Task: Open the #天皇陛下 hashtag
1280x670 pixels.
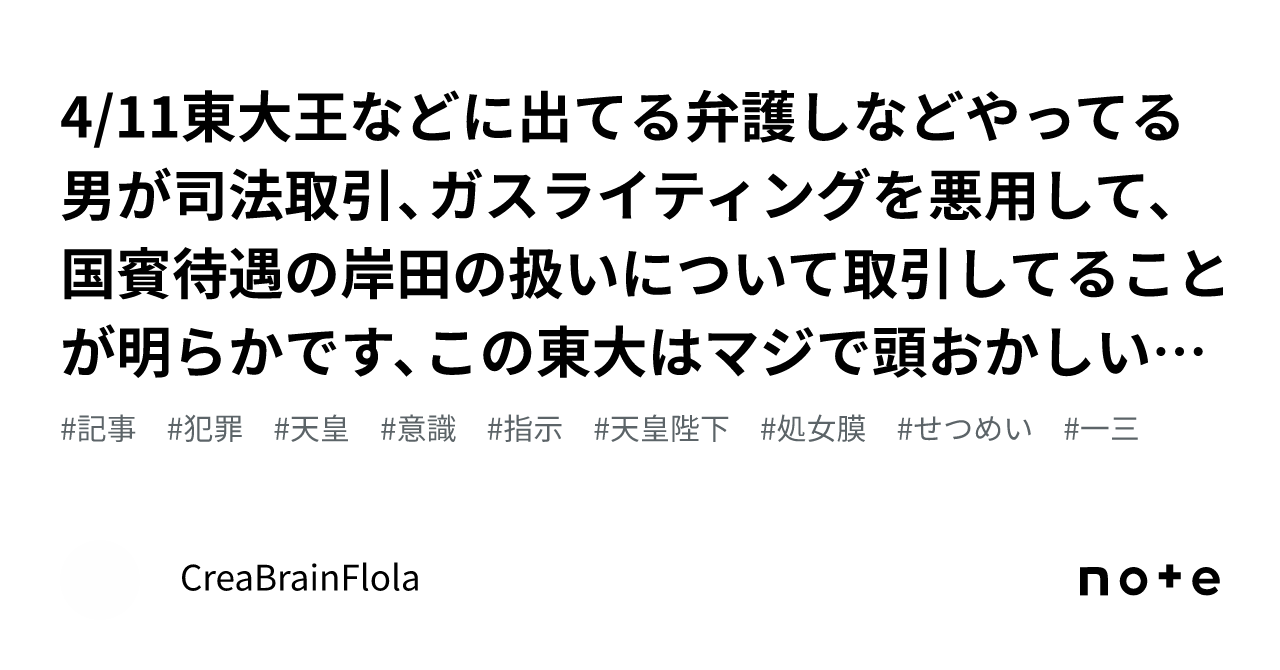Action: (661, 430)
